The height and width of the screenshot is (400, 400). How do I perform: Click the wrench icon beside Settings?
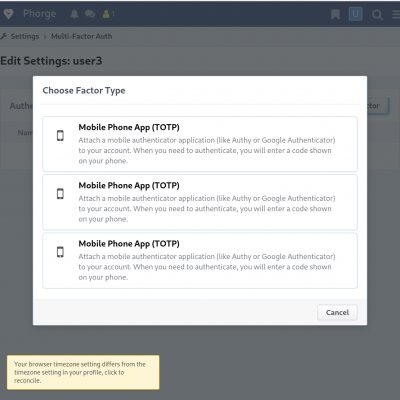[4, 36]
